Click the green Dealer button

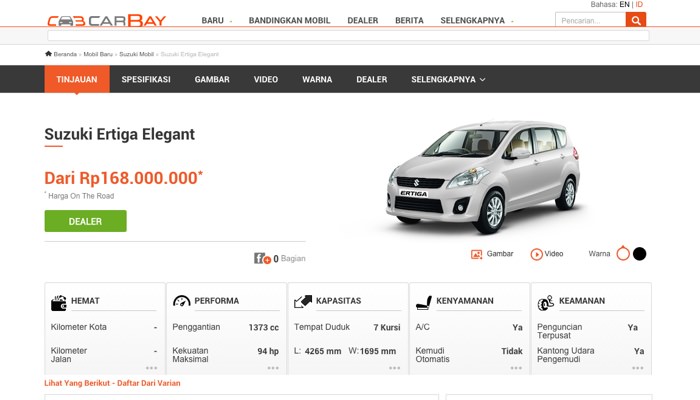click(85, 221)
